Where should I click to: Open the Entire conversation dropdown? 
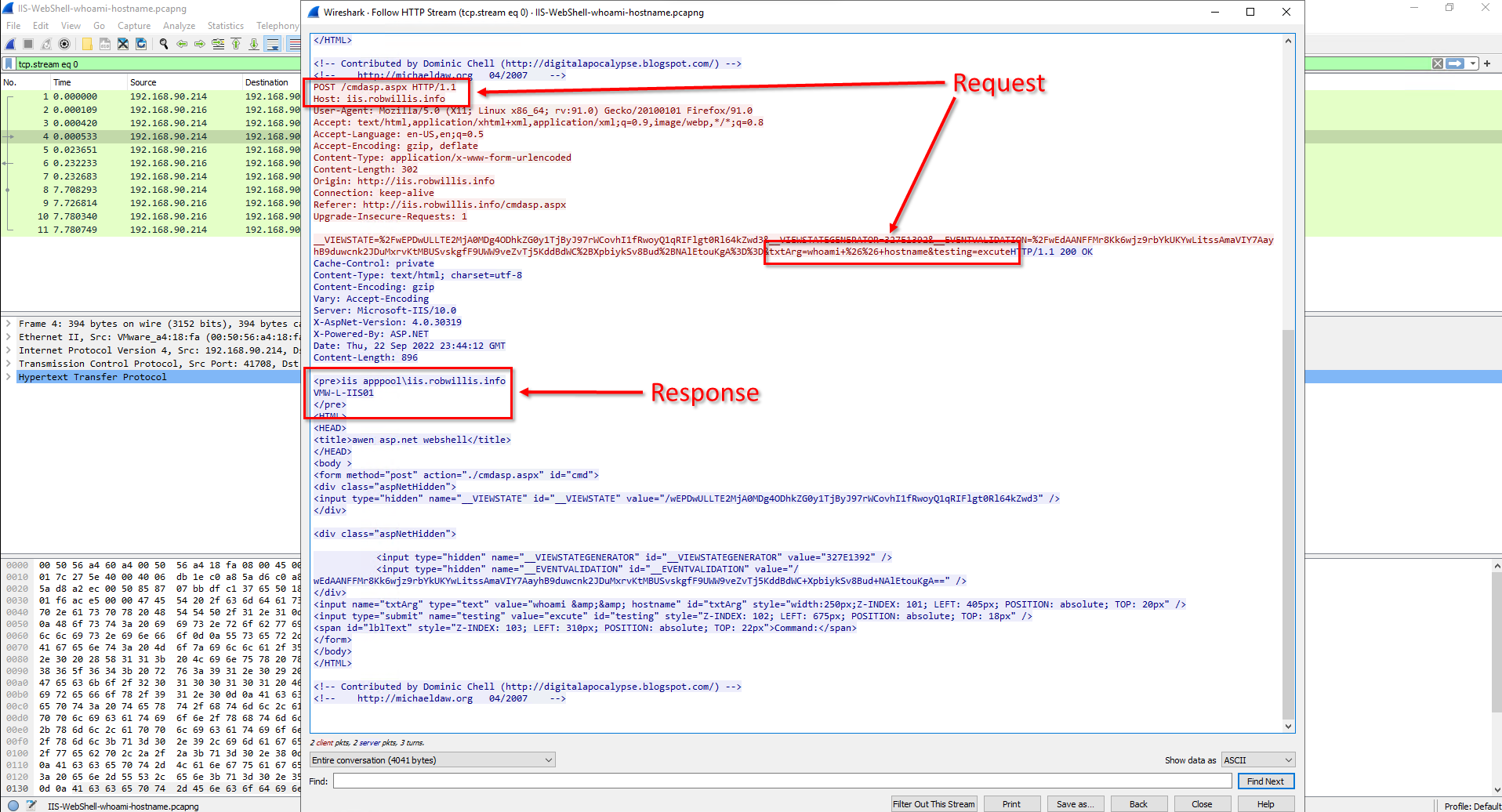433,759
